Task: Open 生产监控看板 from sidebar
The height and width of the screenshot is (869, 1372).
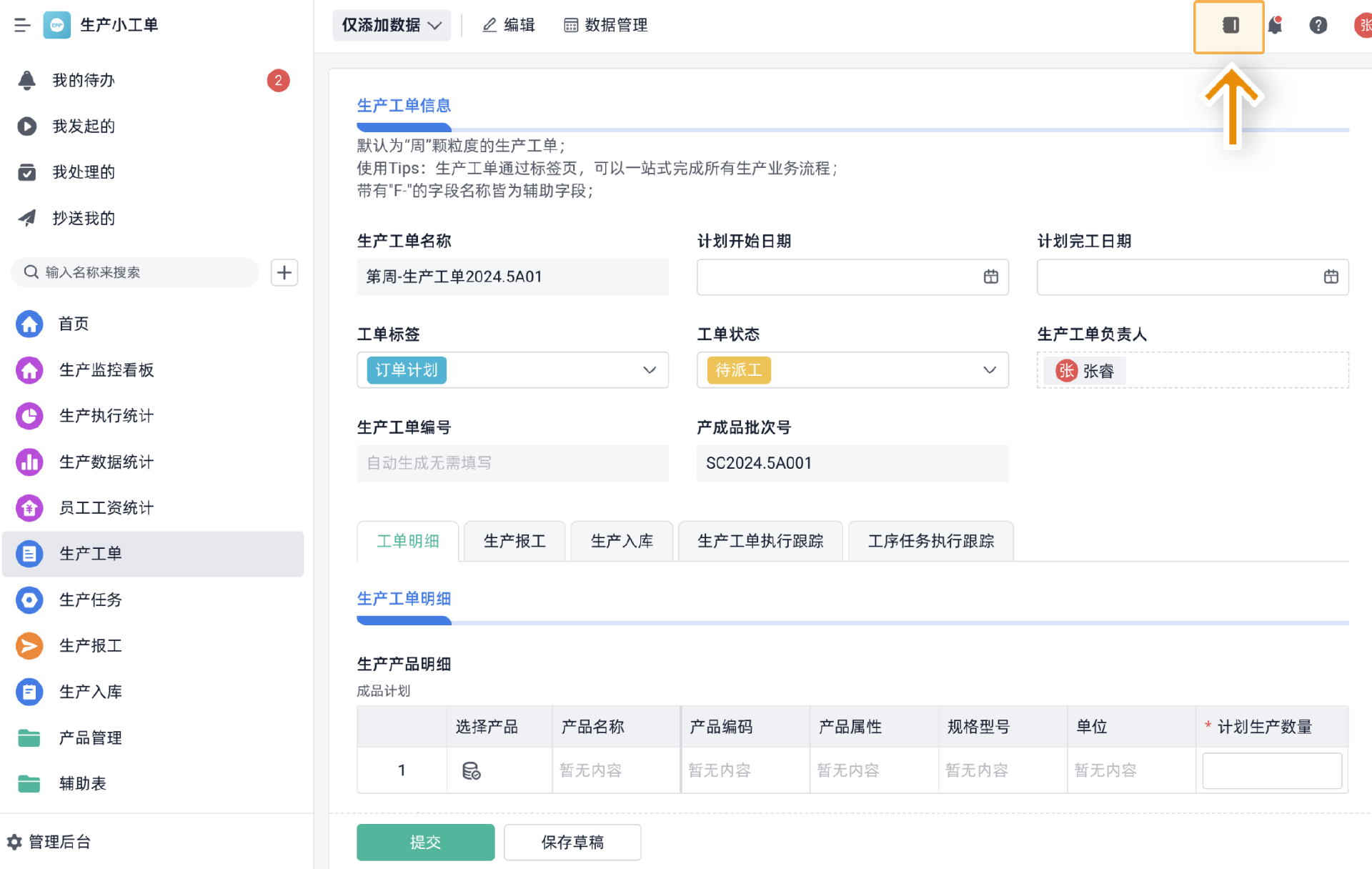Action: (x=106, y=369)
